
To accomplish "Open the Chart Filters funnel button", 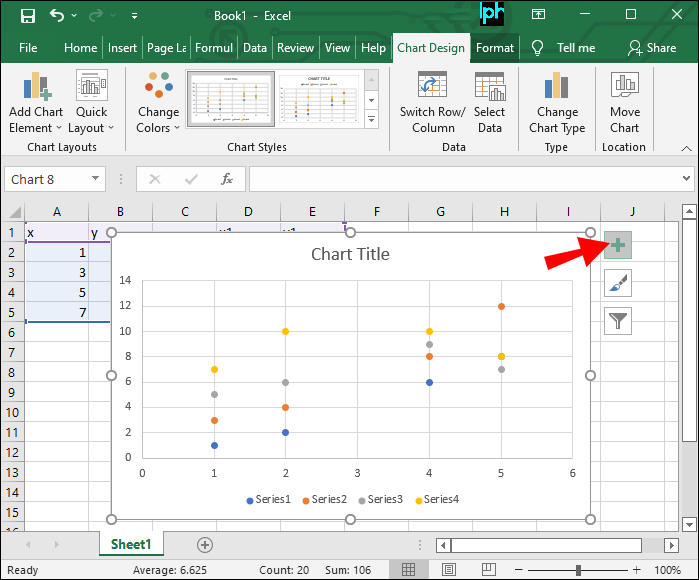I will (618, 321).
